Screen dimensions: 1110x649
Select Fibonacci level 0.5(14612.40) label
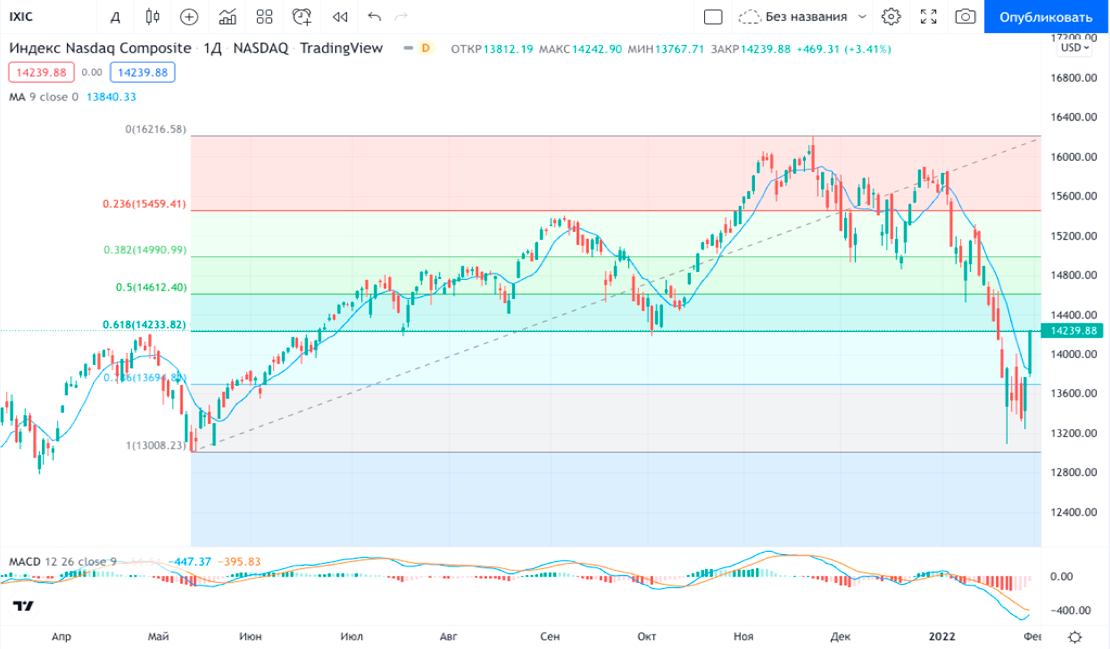click(151, 287)
